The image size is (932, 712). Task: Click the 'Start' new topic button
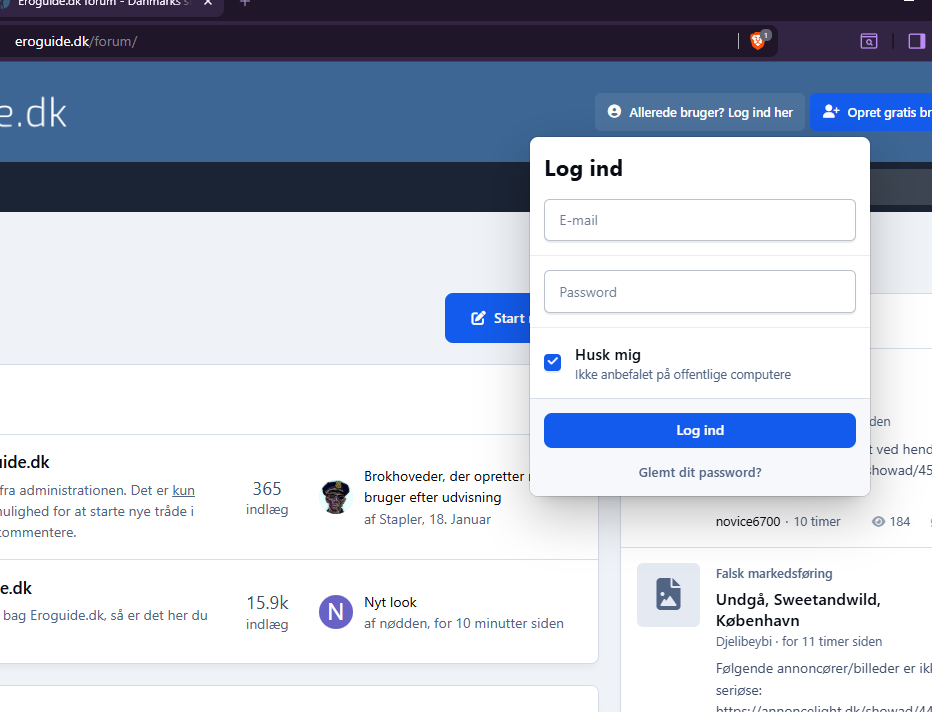click(489, 318)
